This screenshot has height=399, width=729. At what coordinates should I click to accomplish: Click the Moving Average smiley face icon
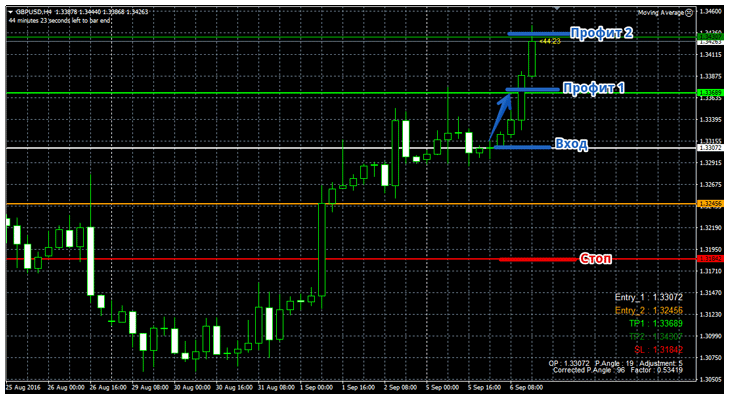(689, 13)
